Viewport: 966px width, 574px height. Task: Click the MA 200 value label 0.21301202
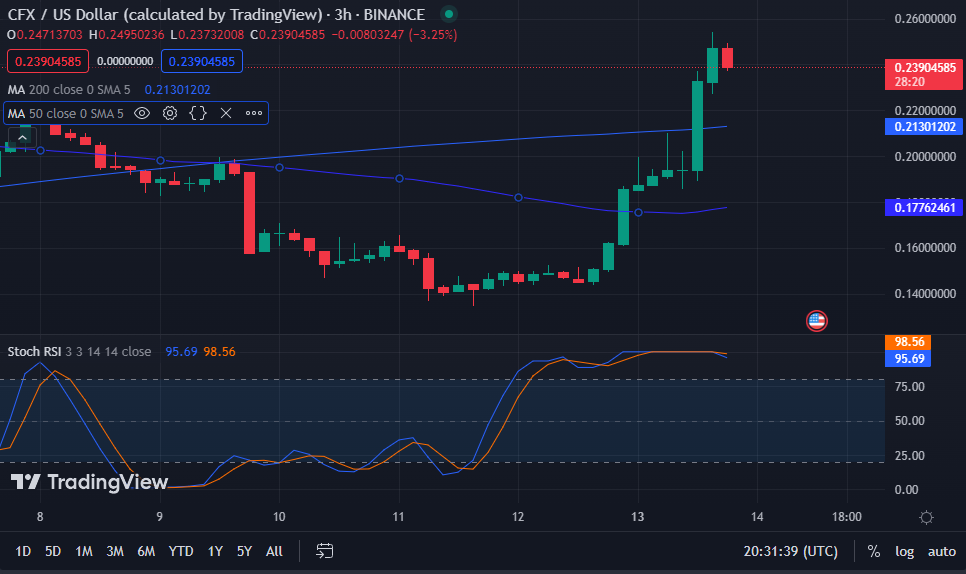(924, 127)
